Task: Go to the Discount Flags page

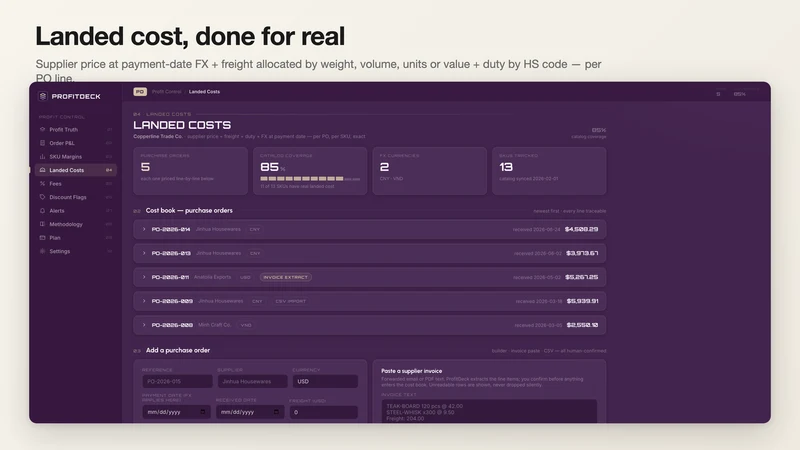Action: click(68, 197)
